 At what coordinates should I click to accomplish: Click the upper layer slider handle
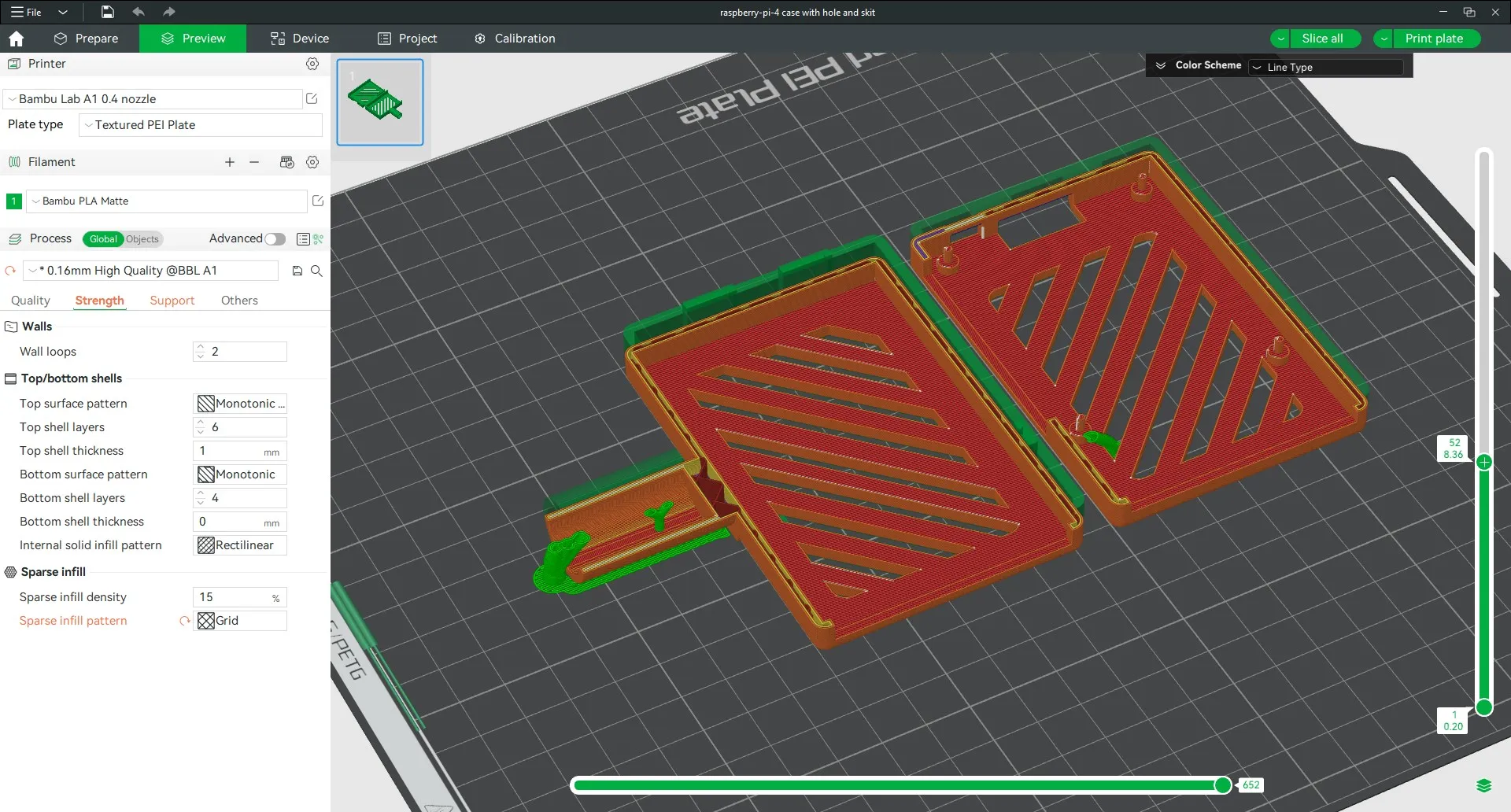1484,462
